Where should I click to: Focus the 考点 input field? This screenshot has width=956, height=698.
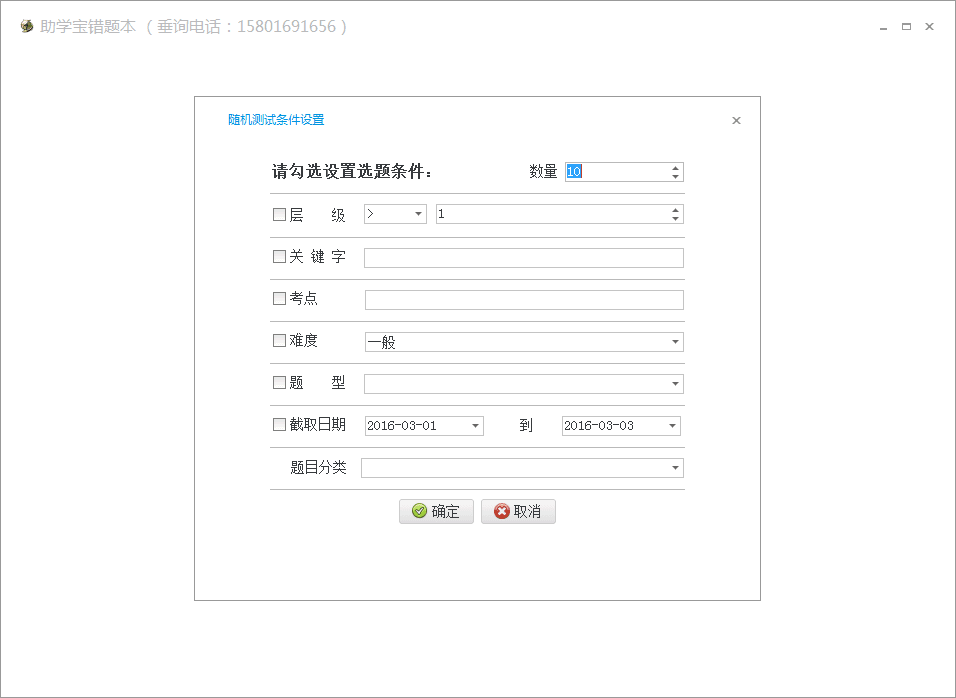click(x=523, y=300)
